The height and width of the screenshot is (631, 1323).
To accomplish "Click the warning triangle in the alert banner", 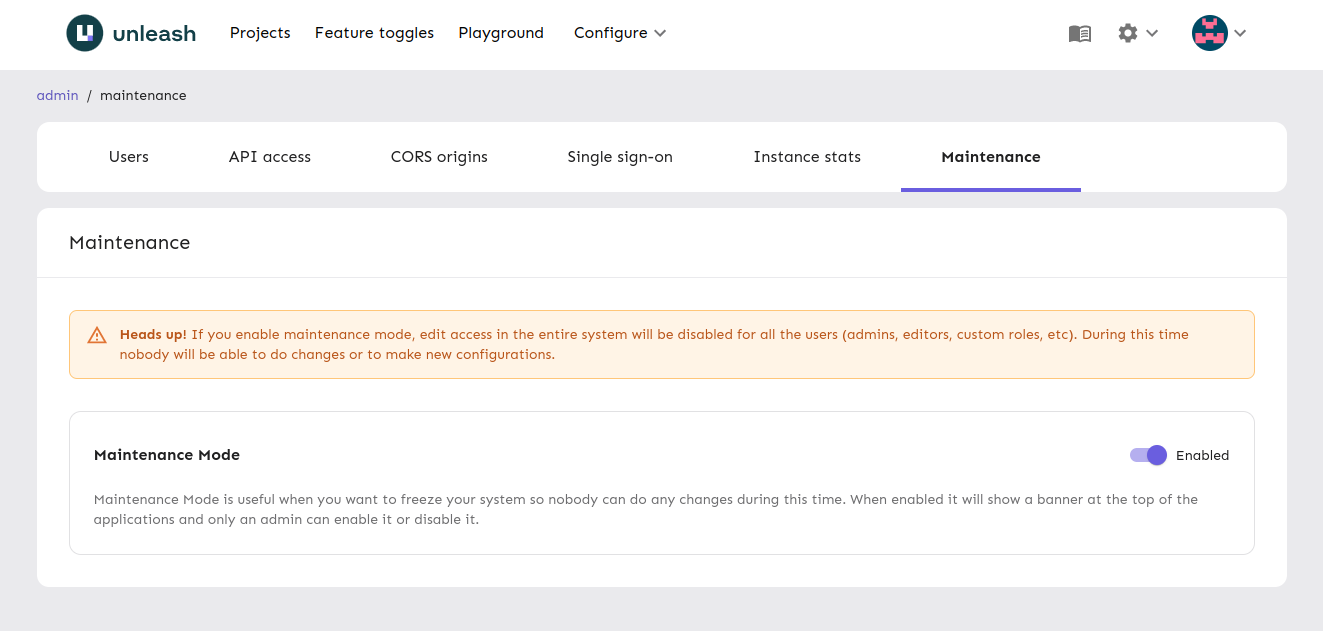I will click(96, 335).
